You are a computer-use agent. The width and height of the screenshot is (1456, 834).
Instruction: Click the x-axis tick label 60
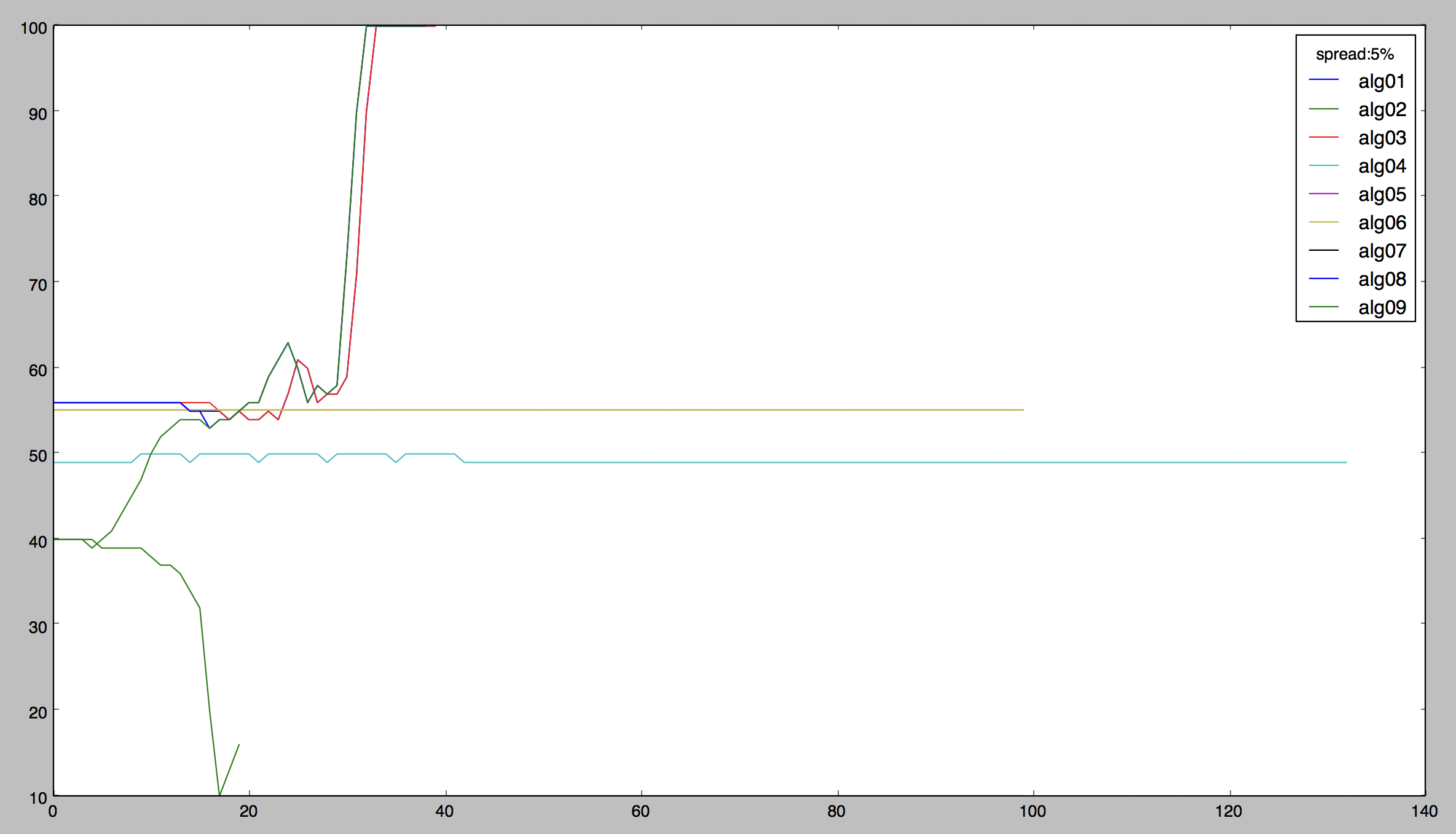640,811
